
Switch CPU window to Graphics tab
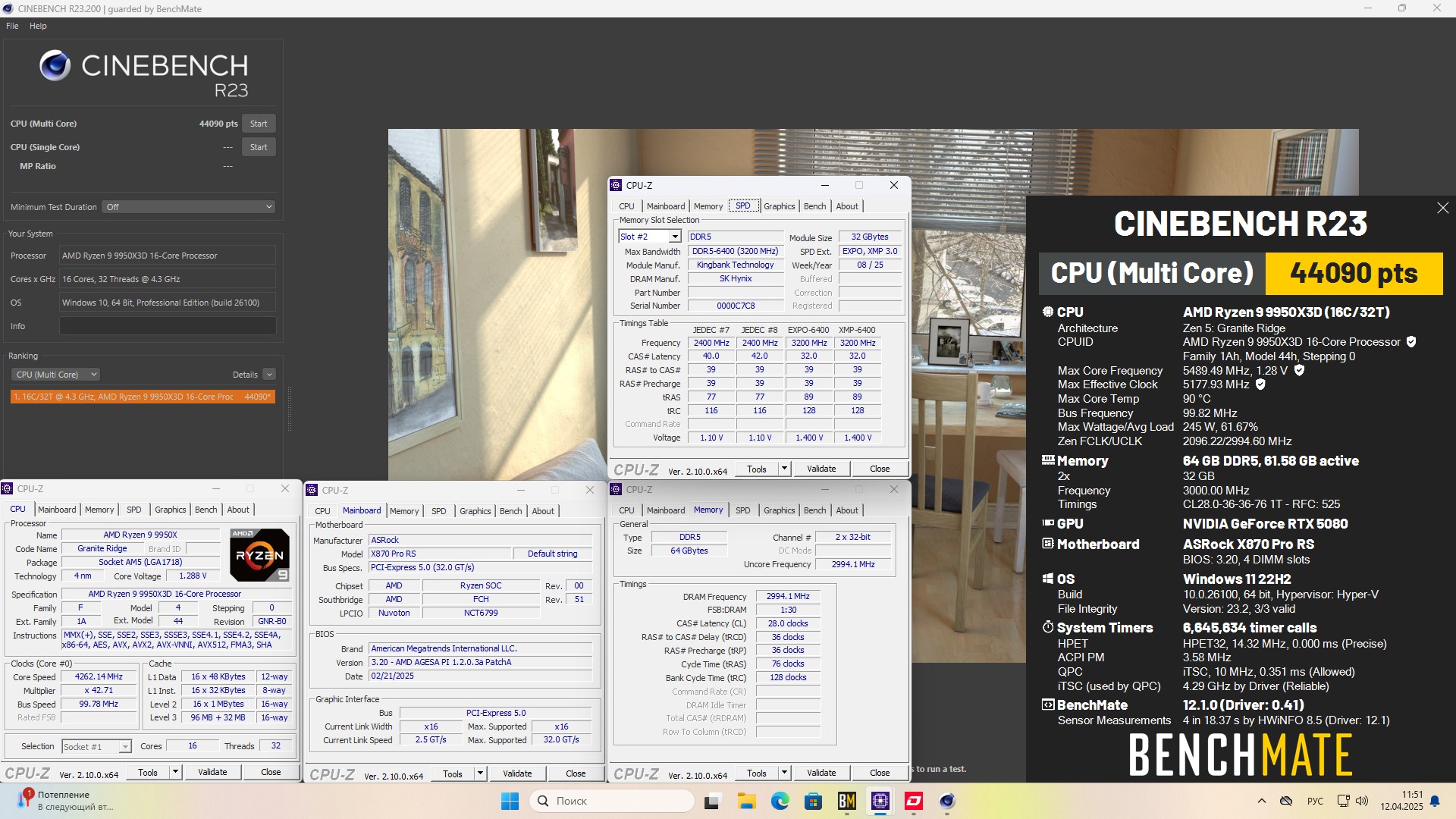[170, 510]
